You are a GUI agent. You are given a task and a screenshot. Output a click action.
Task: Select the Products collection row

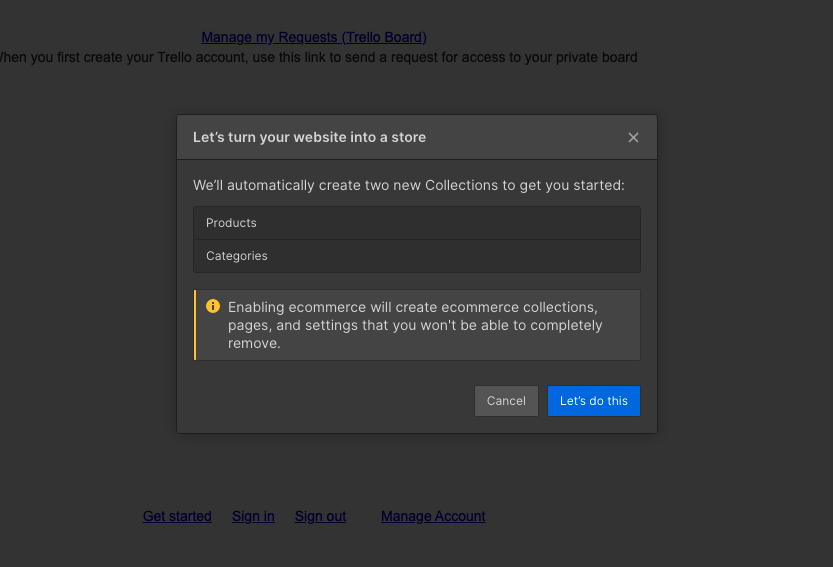pyautogui.click(x=416, y=223)
